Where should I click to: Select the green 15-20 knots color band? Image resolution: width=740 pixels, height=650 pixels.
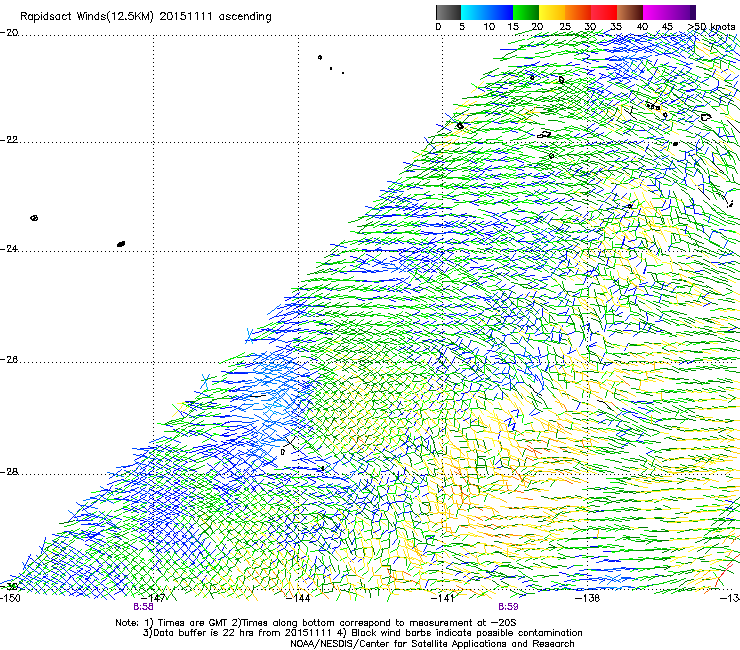(x=526, y=12)
